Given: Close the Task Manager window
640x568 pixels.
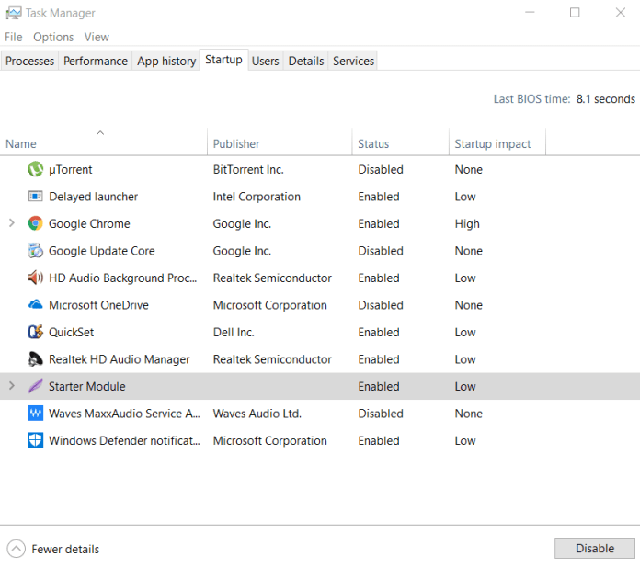Looking at the screenshot, I should click(620, 12).
